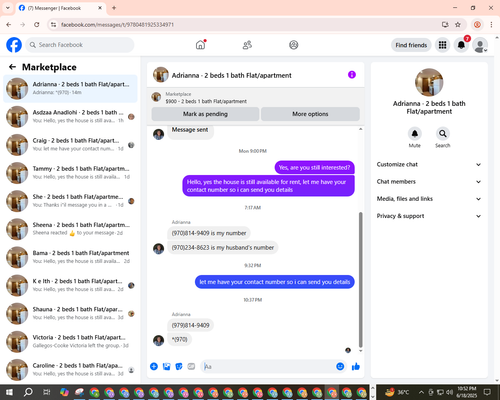Click the chat vertical scrollbar

click(360, 280)
